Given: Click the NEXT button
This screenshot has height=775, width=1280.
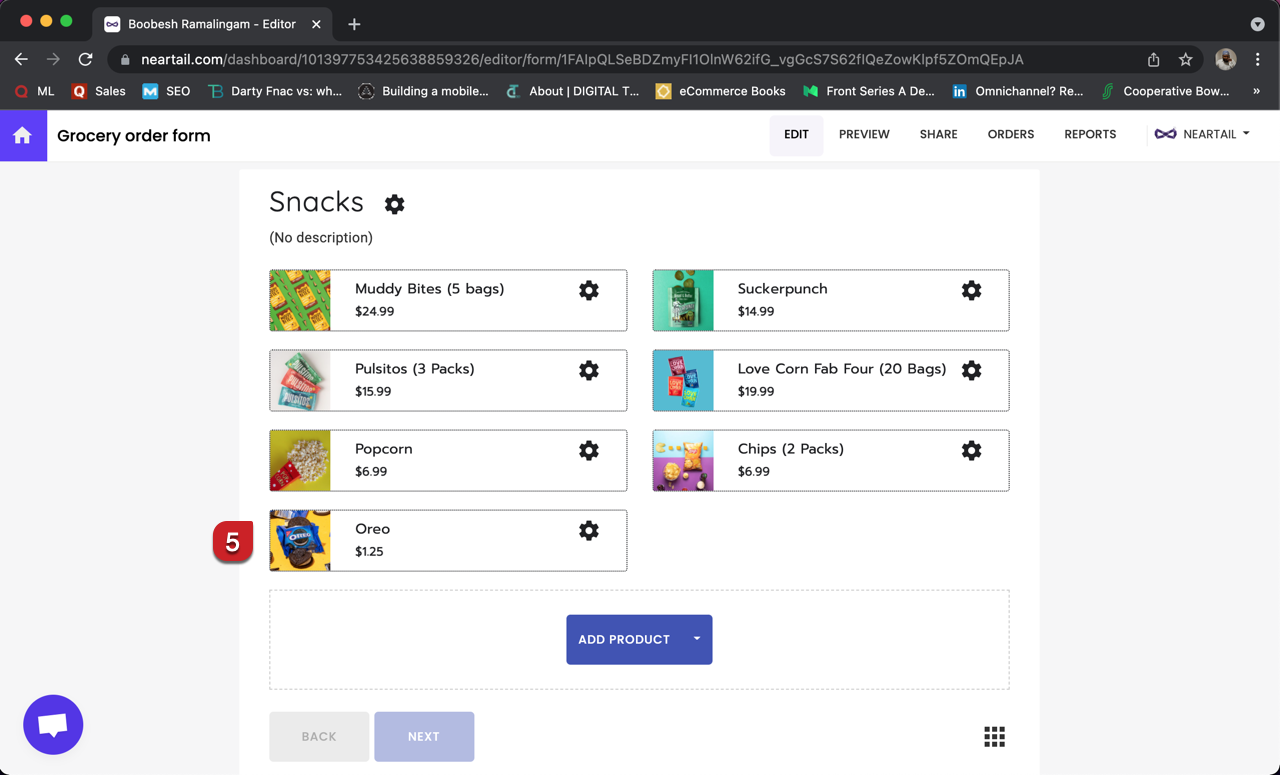Looking at the screenshot, I should (424, 736).
